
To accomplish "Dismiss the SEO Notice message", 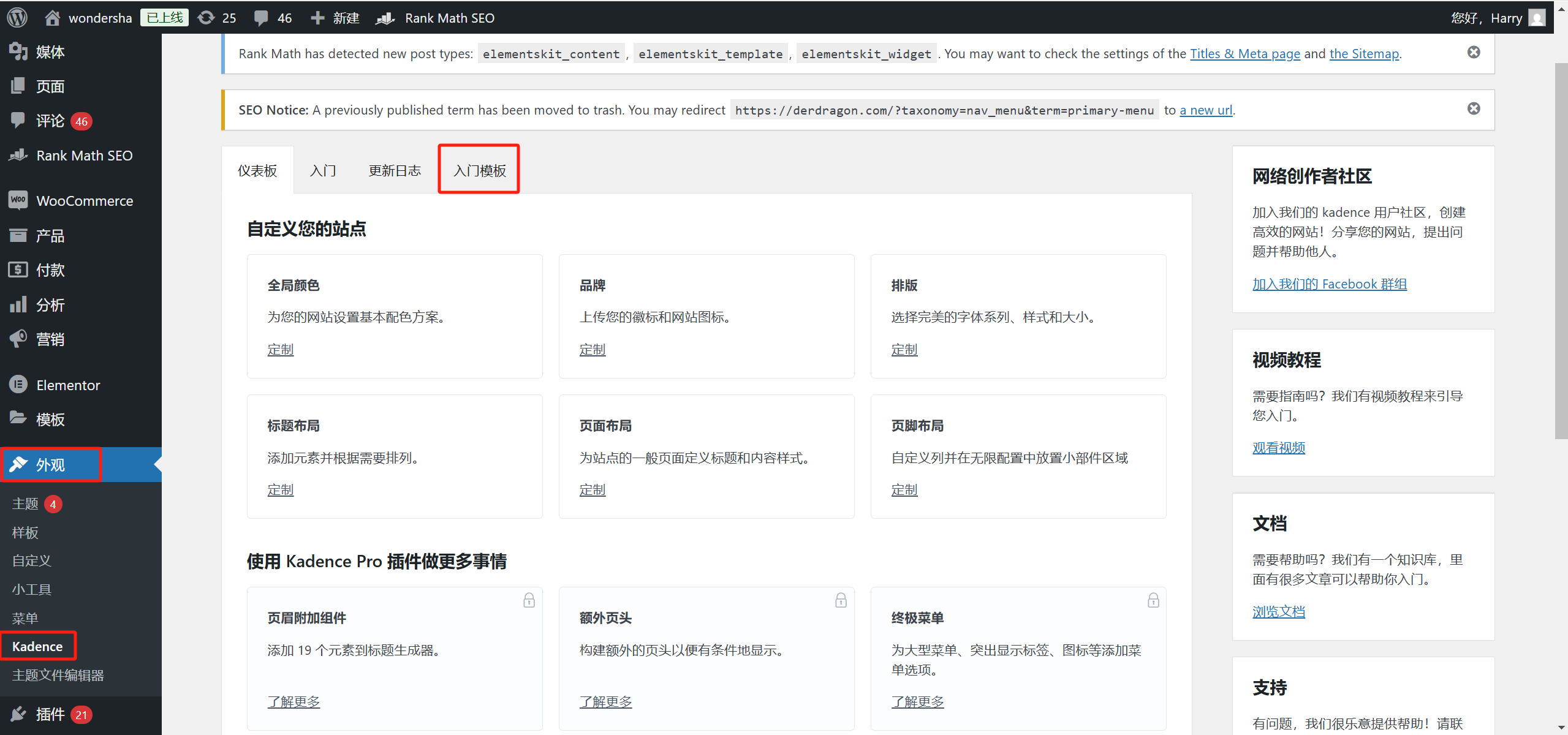I will click(1474, 108).
